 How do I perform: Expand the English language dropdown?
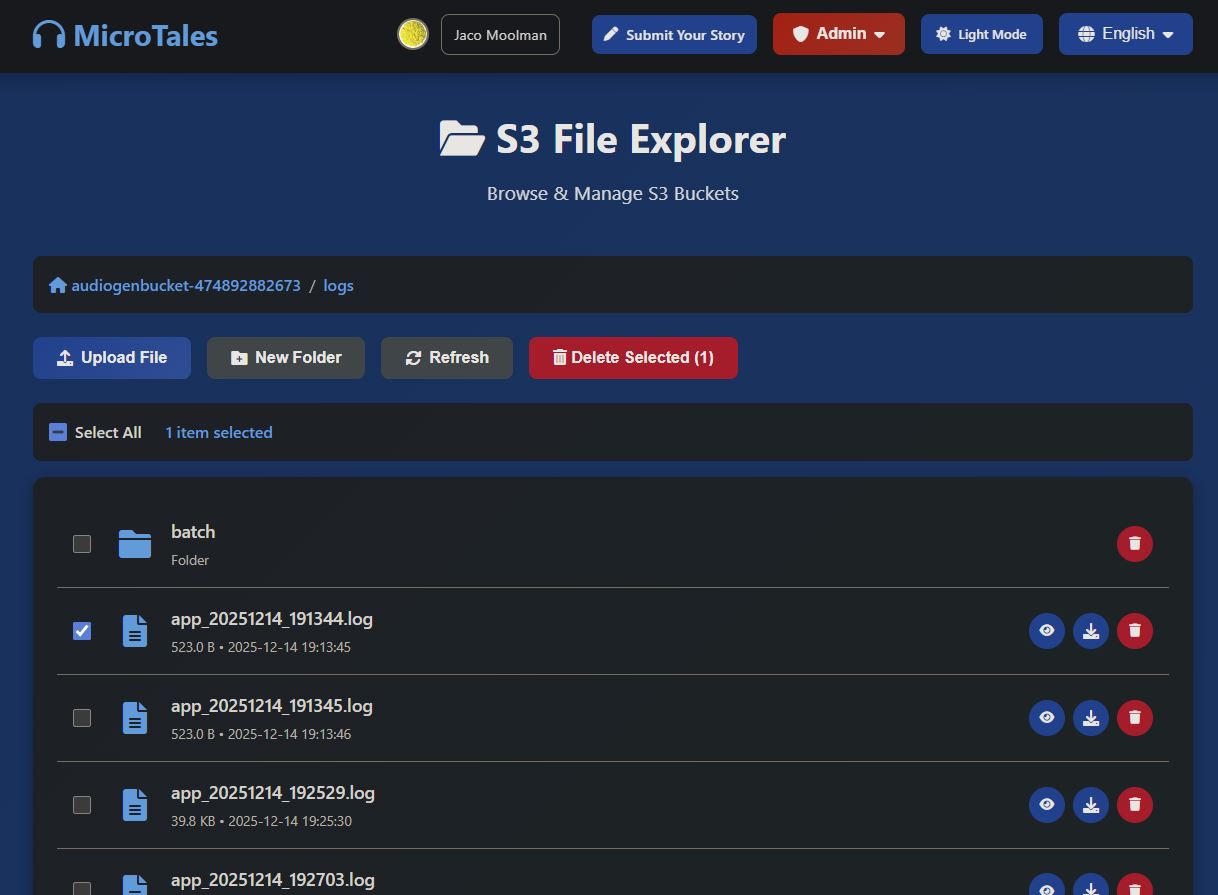1125,34
